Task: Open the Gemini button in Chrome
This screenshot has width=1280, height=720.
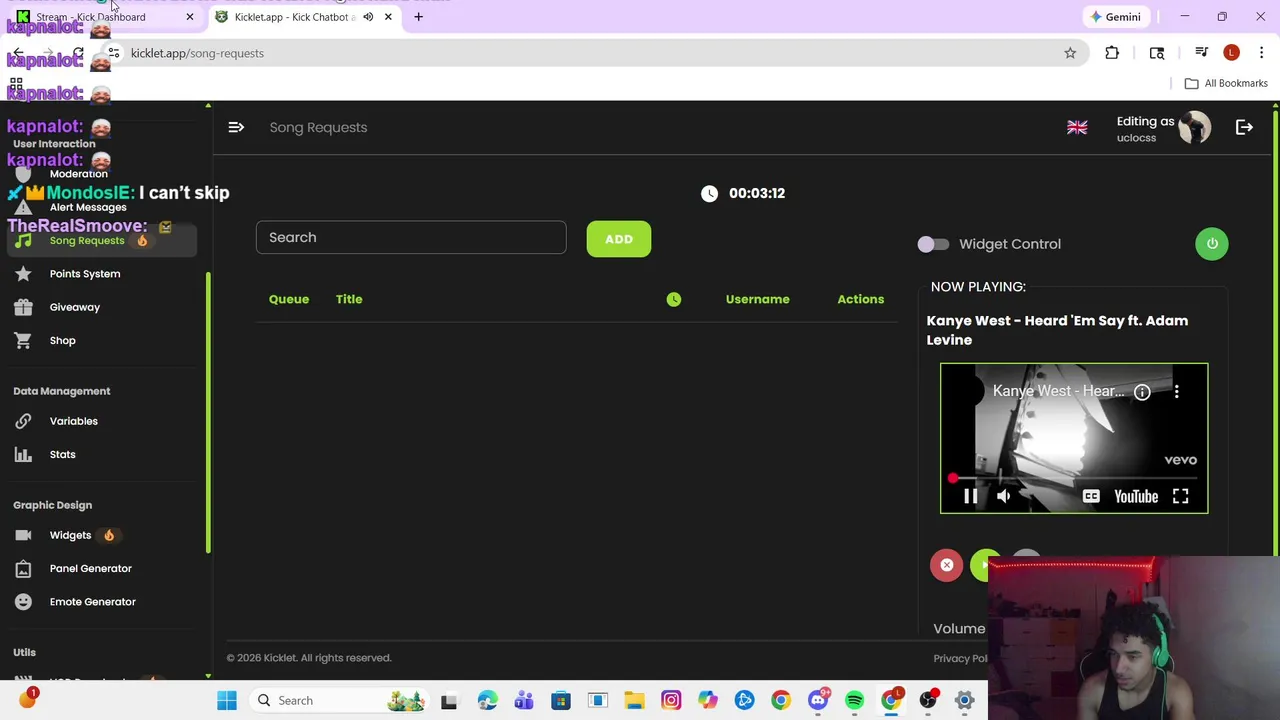Action: tap(1114, 17)
